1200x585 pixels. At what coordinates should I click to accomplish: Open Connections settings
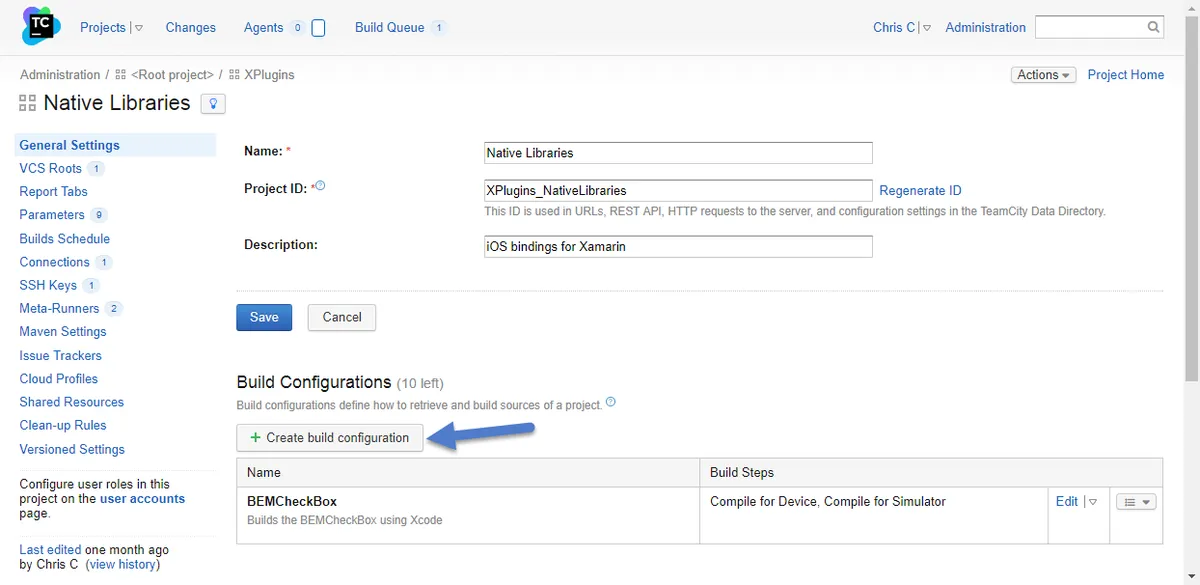click(54, 262)
